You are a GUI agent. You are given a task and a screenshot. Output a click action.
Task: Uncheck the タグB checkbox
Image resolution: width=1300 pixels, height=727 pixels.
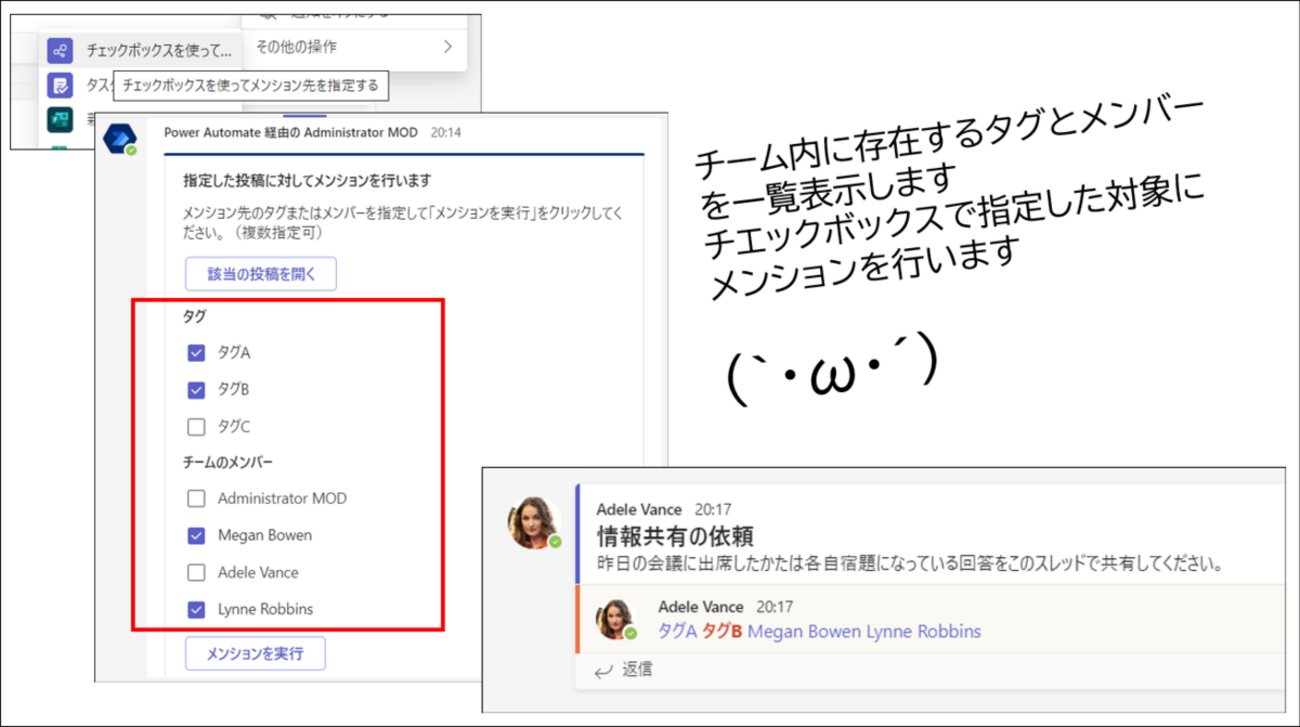pyautogui.click(x=196, y=390)
